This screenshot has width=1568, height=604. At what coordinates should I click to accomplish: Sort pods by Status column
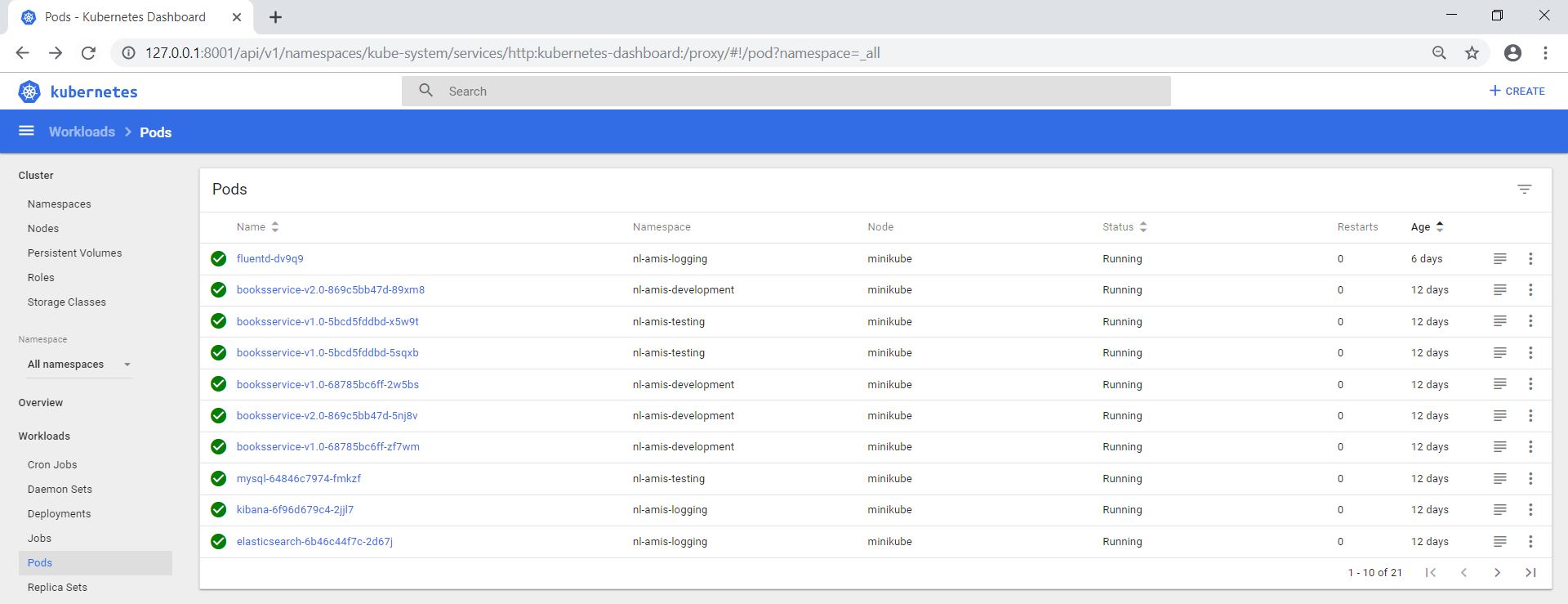pos(1118,227)
